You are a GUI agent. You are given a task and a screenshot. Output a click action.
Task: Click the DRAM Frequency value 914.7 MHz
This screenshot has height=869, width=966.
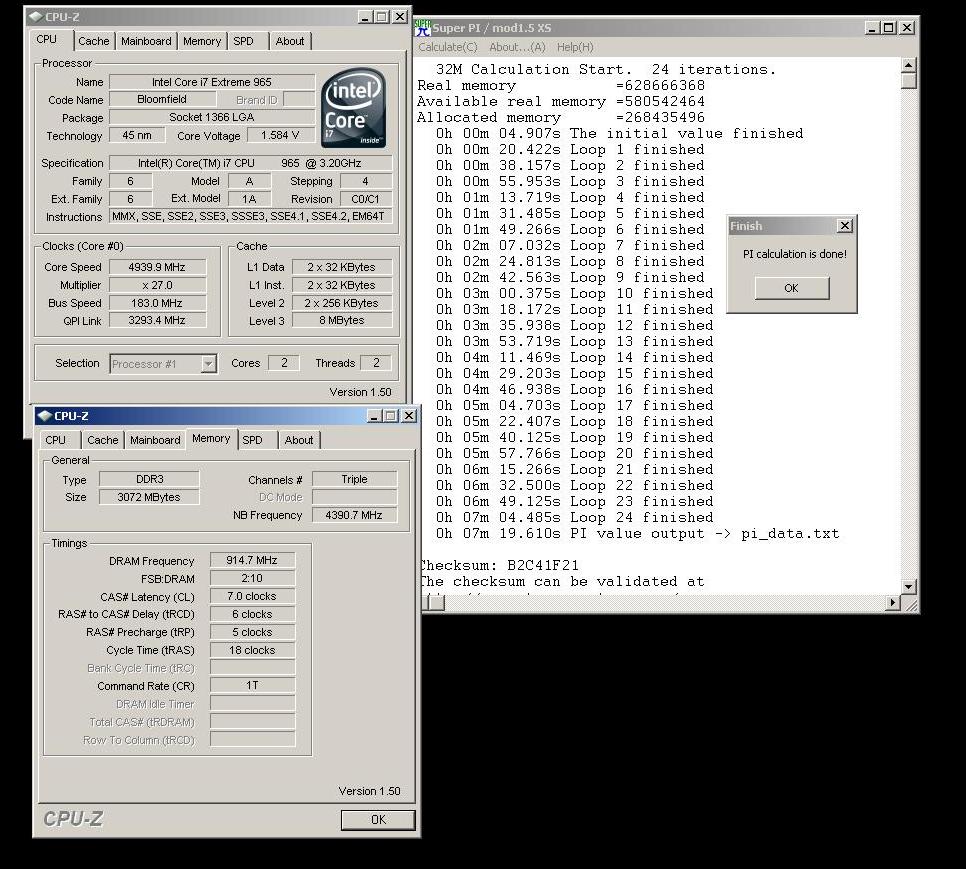(252, 560)
